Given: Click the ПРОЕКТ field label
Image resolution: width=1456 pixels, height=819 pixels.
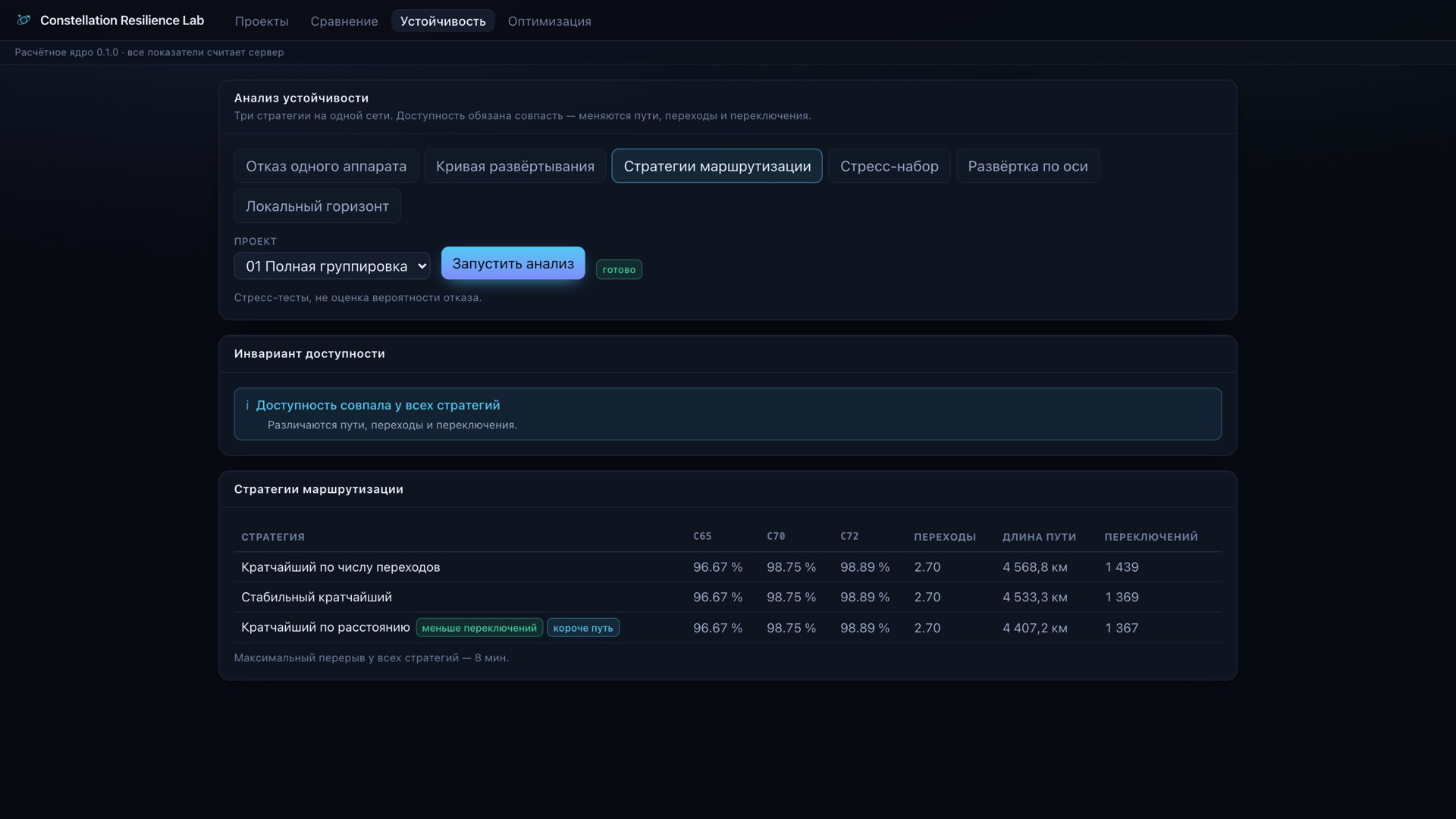Looking at the screenshot, I should coord(256,242).
